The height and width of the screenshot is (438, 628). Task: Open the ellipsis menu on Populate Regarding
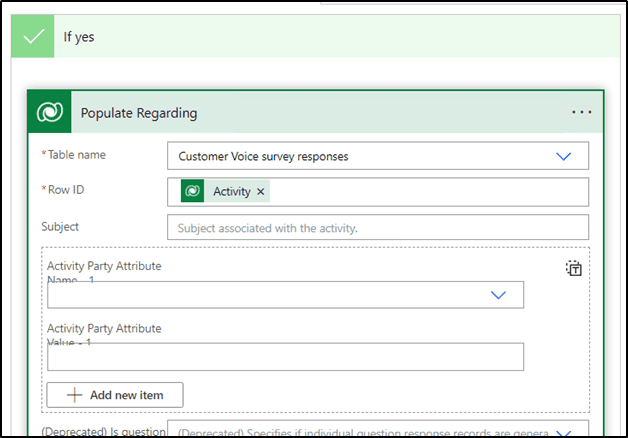[581, 112]
